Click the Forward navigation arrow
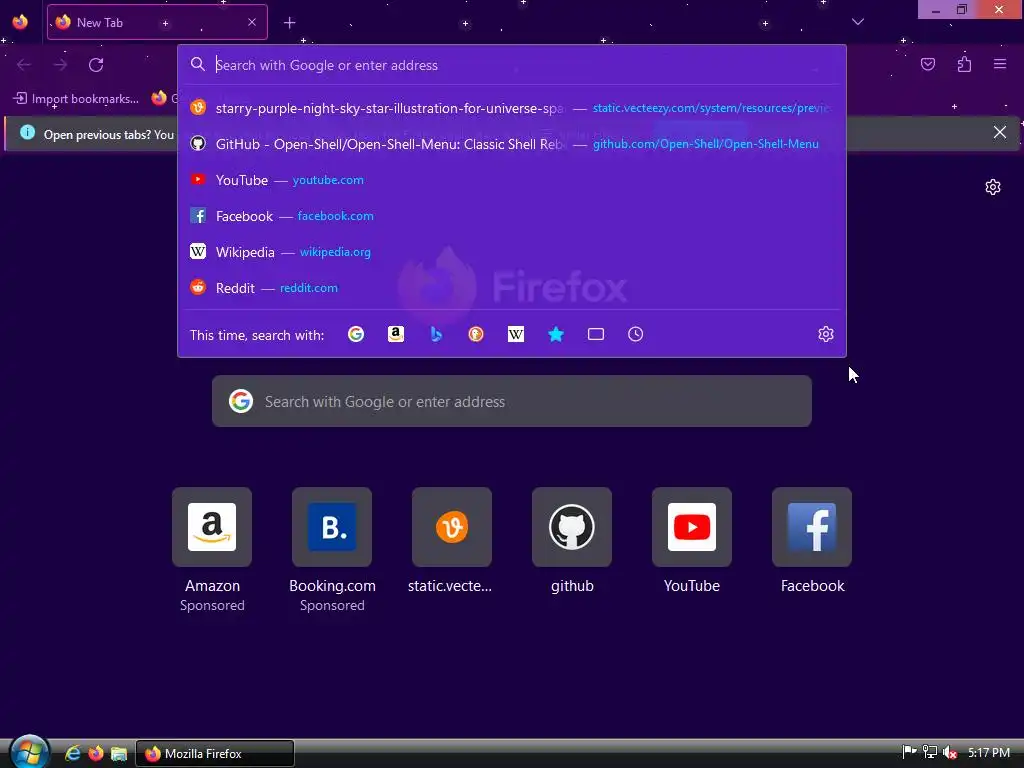 coord(60,65)
